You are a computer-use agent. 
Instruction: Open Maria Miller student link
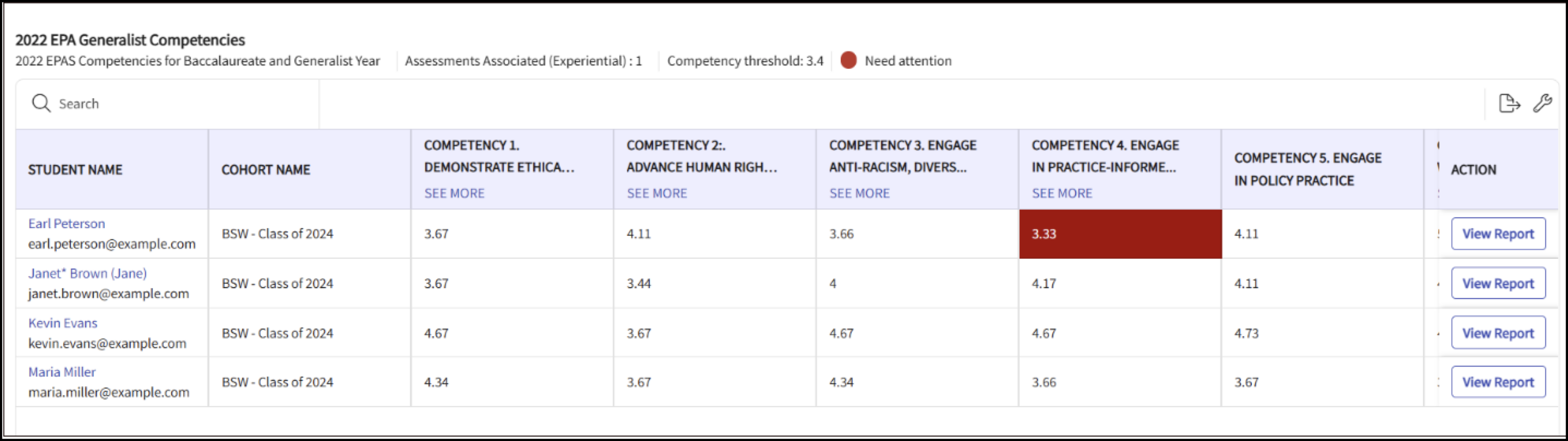pyautogui.click(x=62, y=372)
